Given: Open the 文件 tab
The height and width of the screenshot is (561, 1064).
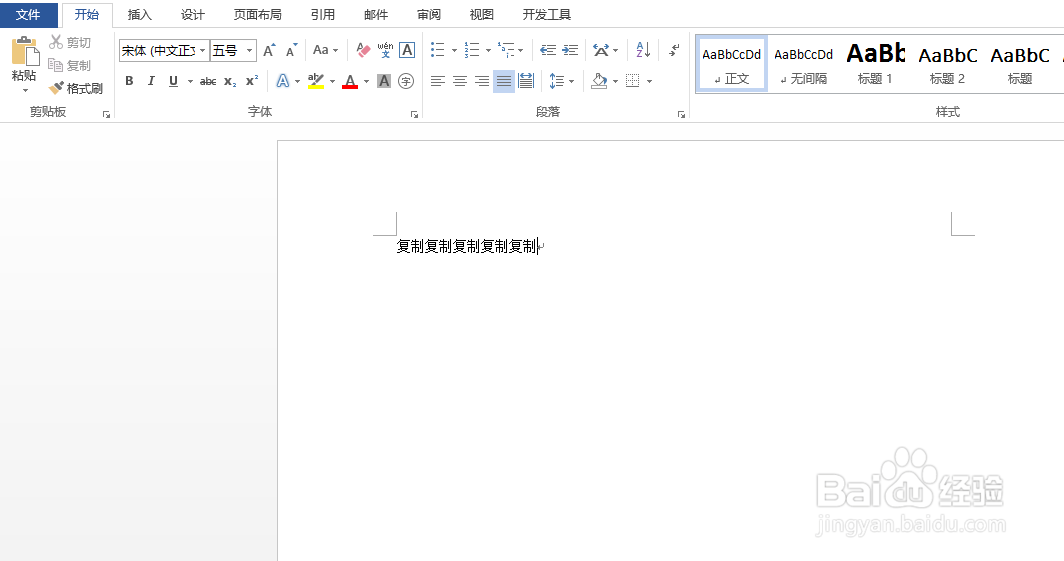Looking at the screenshot, I should 28,14.
